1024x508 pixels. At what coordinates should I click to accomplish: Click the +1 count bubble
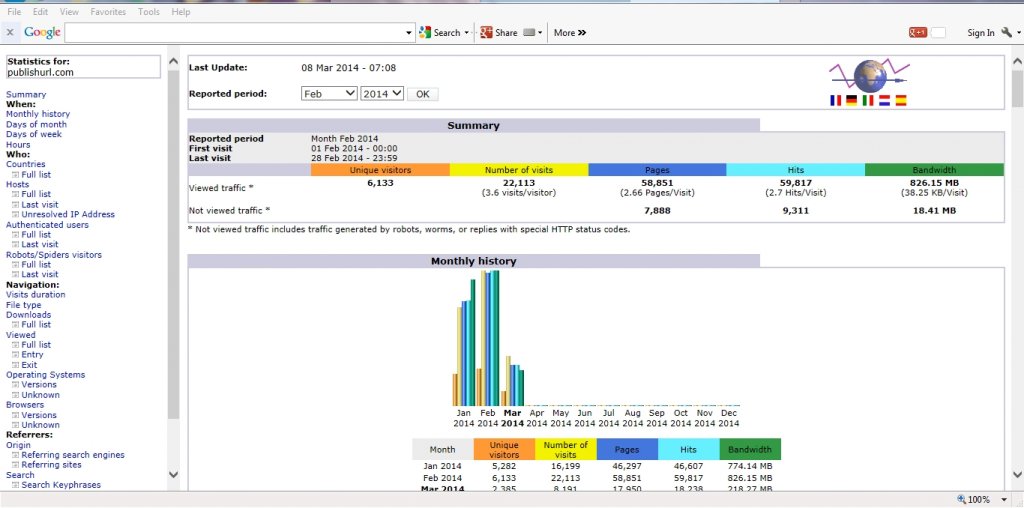[938, 33]
